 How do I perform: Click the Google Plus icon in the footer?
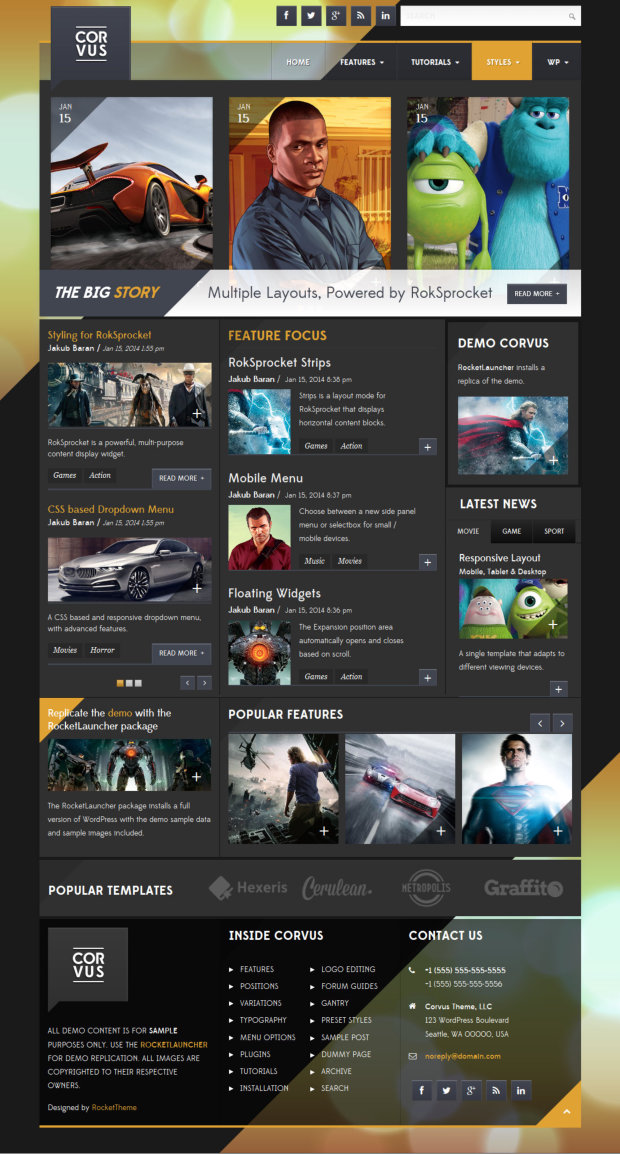pyautogui.click(x=471, y=1090)
